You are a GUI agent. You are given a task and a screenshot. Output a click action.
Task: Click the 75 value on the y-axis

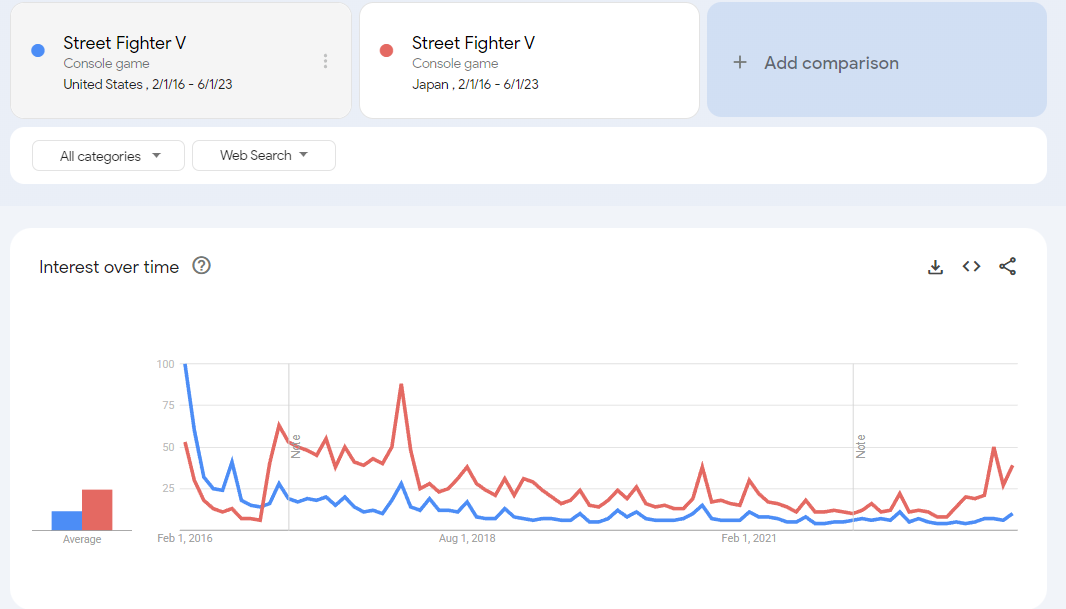tap(168, 405)
